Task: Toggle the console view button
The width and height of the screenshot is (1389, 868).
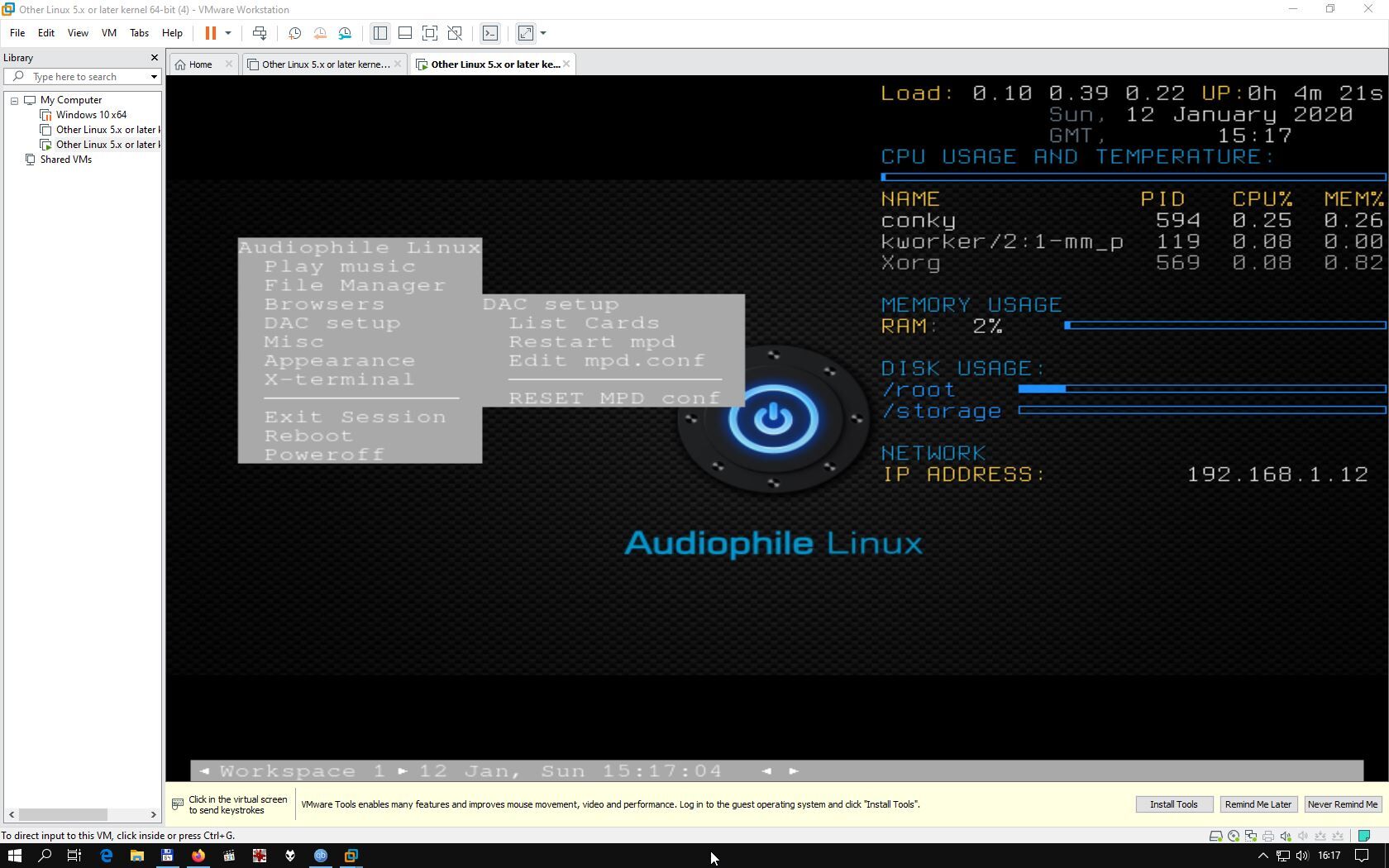Action: click(x=490, y=33)
